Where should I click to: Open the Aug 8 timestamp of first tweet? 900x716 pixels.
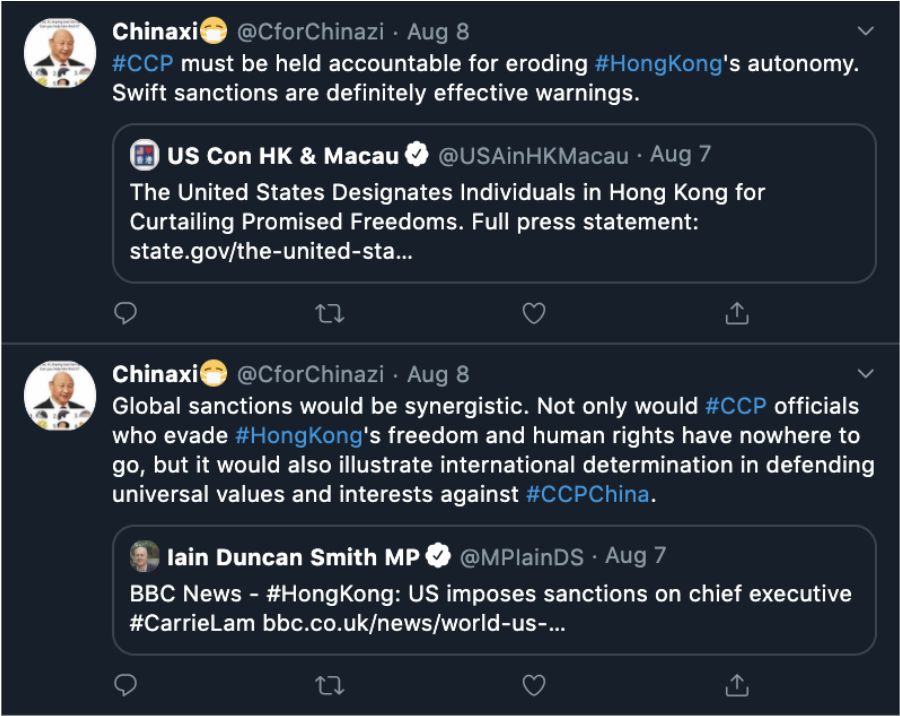coord(438,32)
